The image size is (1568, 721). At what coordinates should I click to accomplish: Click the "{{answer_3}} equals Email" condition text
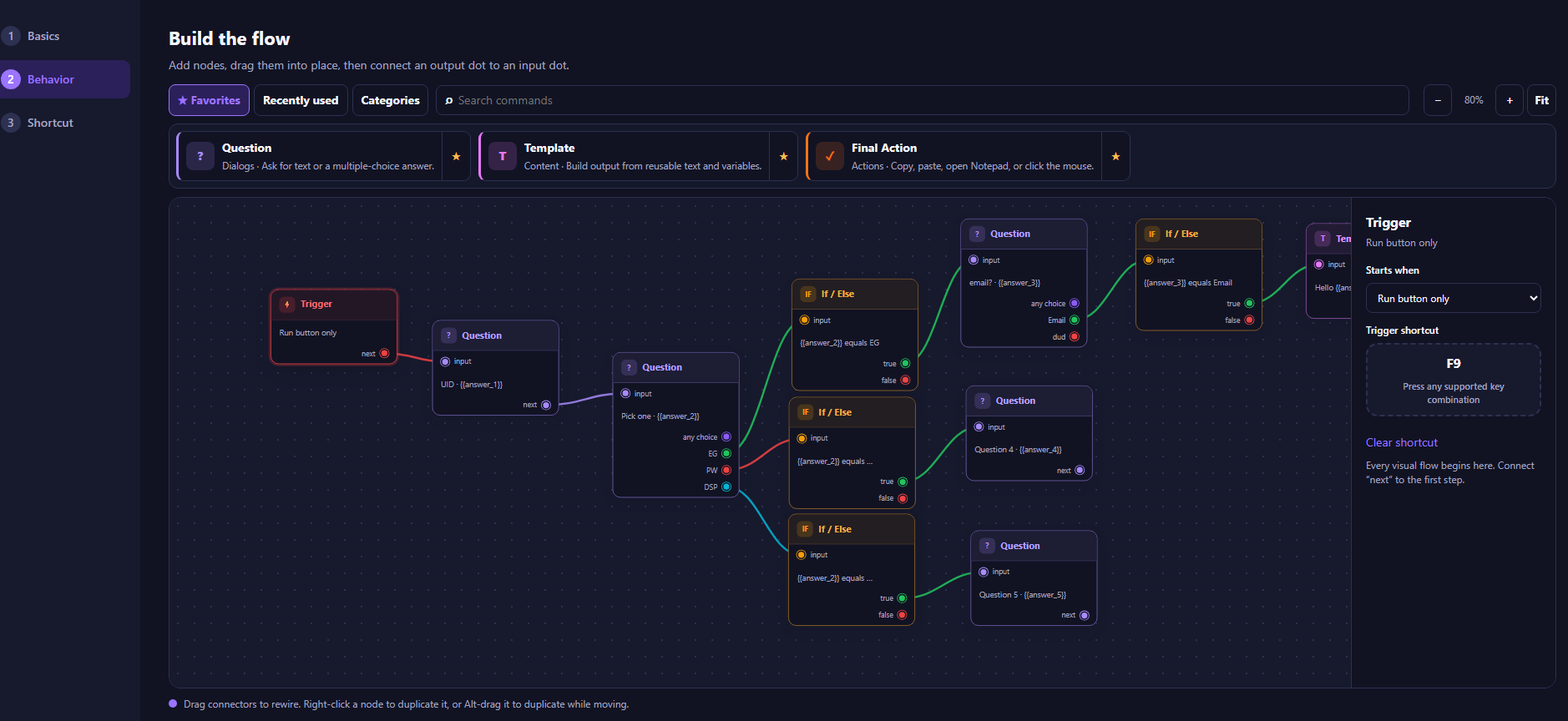coord(1188,283)
